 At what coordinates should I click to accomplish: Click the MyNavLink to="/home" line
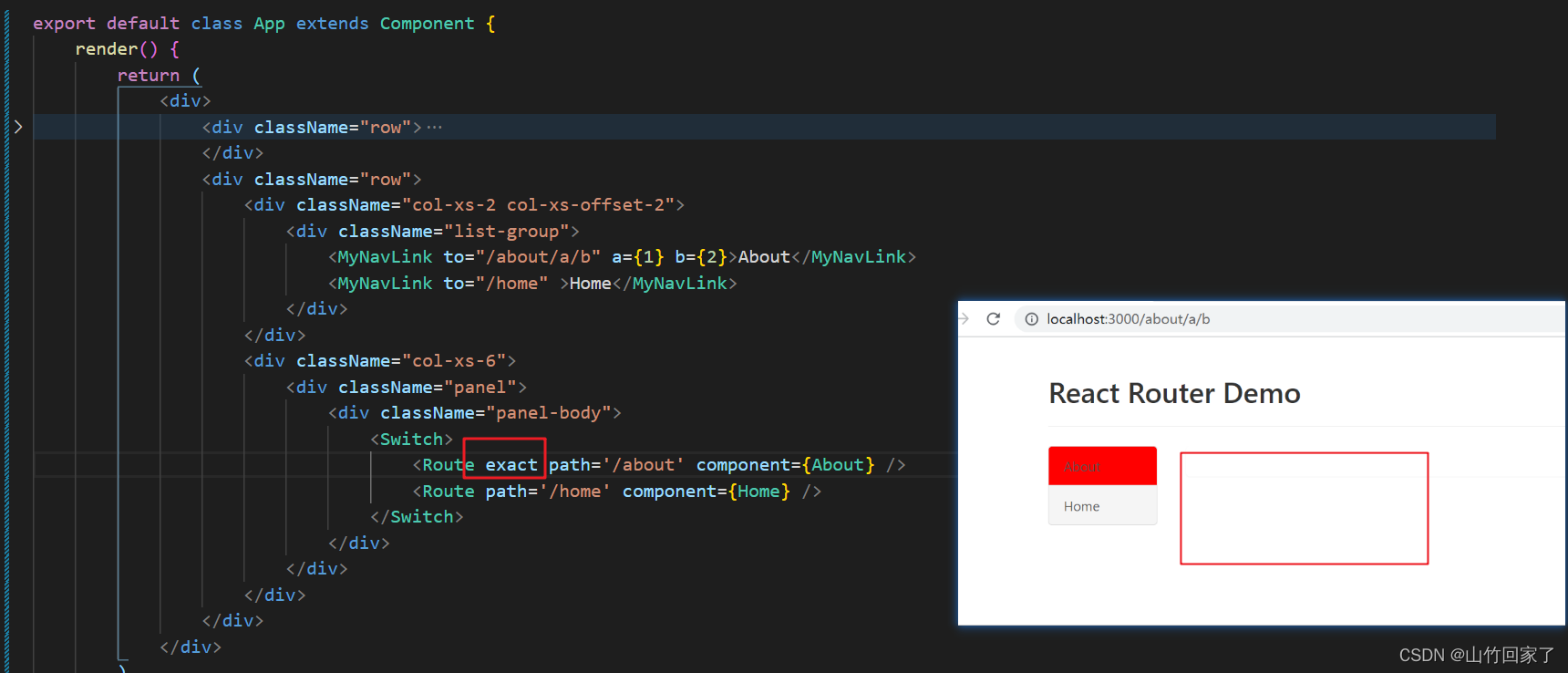[532, 284]
